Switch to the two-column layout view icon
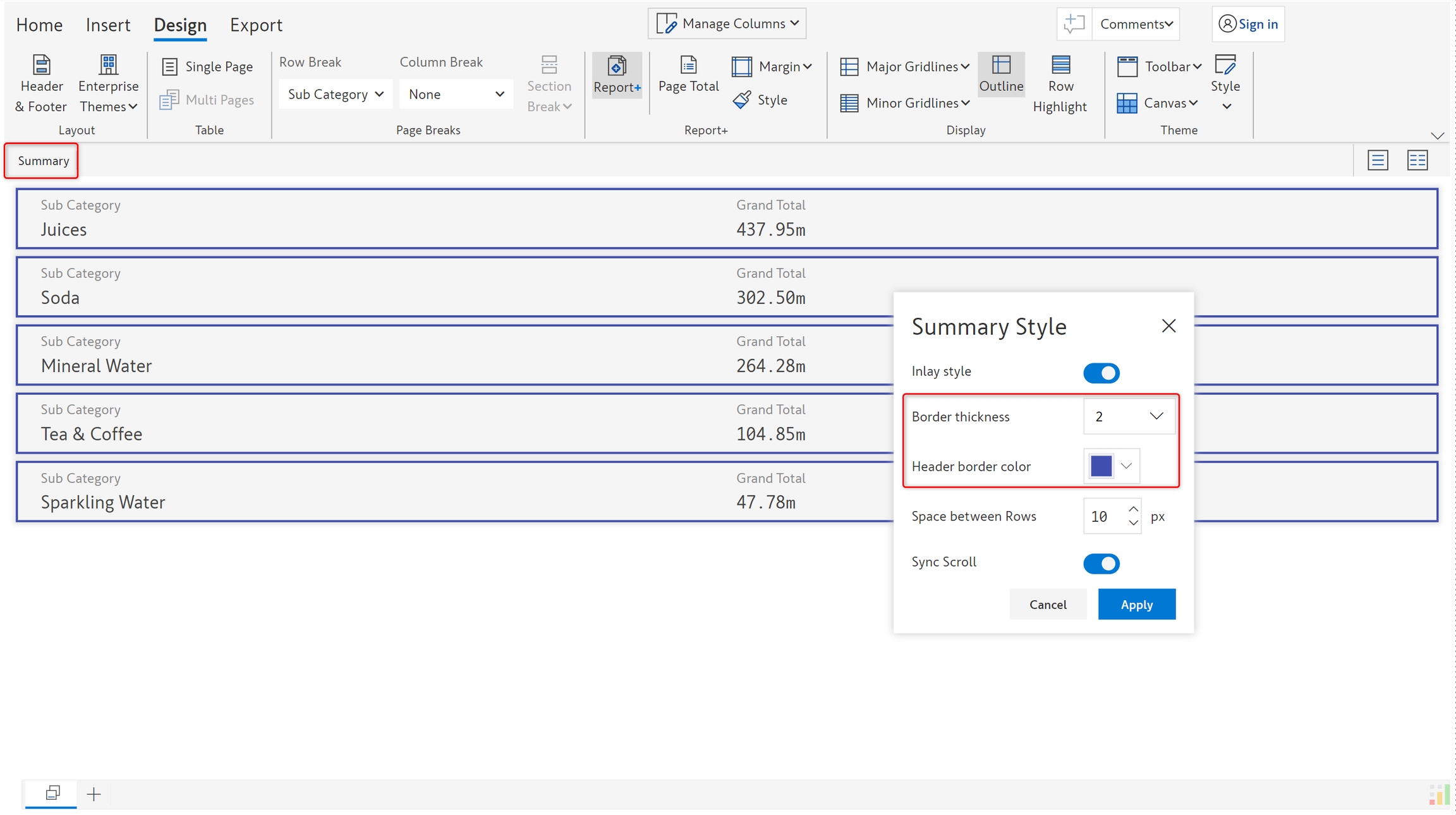This screenshot has height=815, width=1456. click(x=1417, y=160)
